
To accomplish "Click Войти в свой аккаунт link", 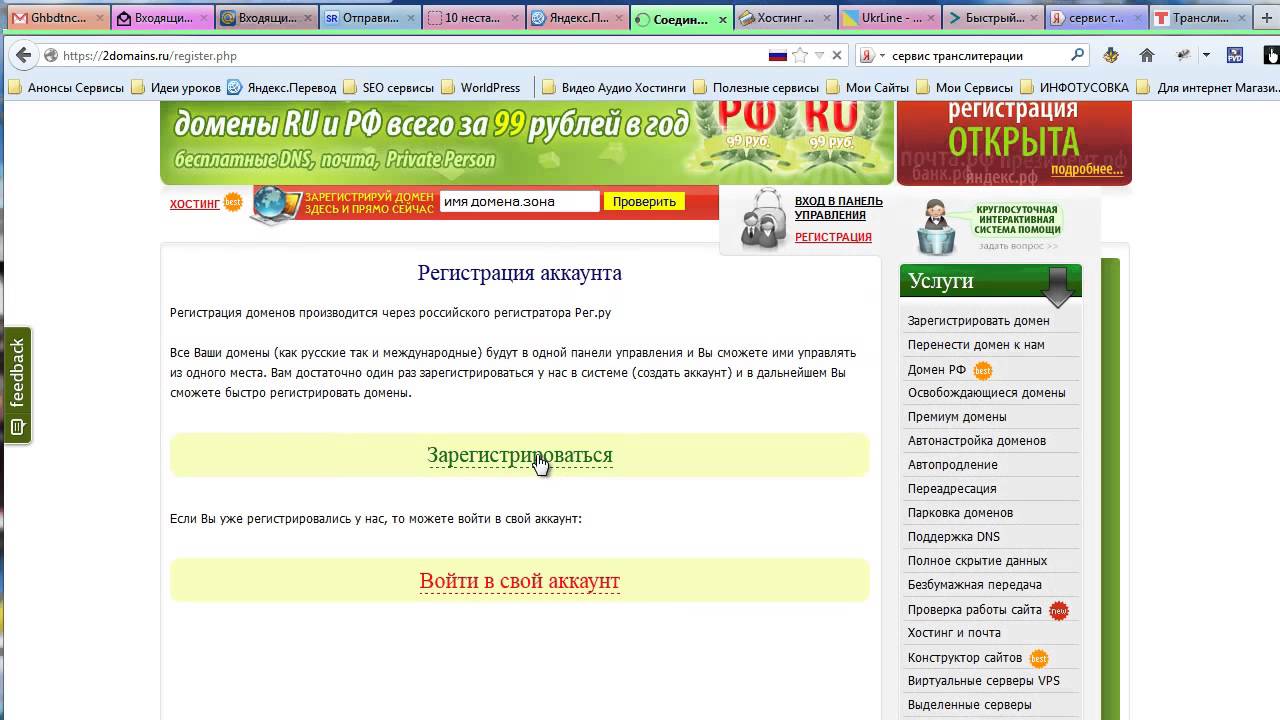I will [519, 581].
